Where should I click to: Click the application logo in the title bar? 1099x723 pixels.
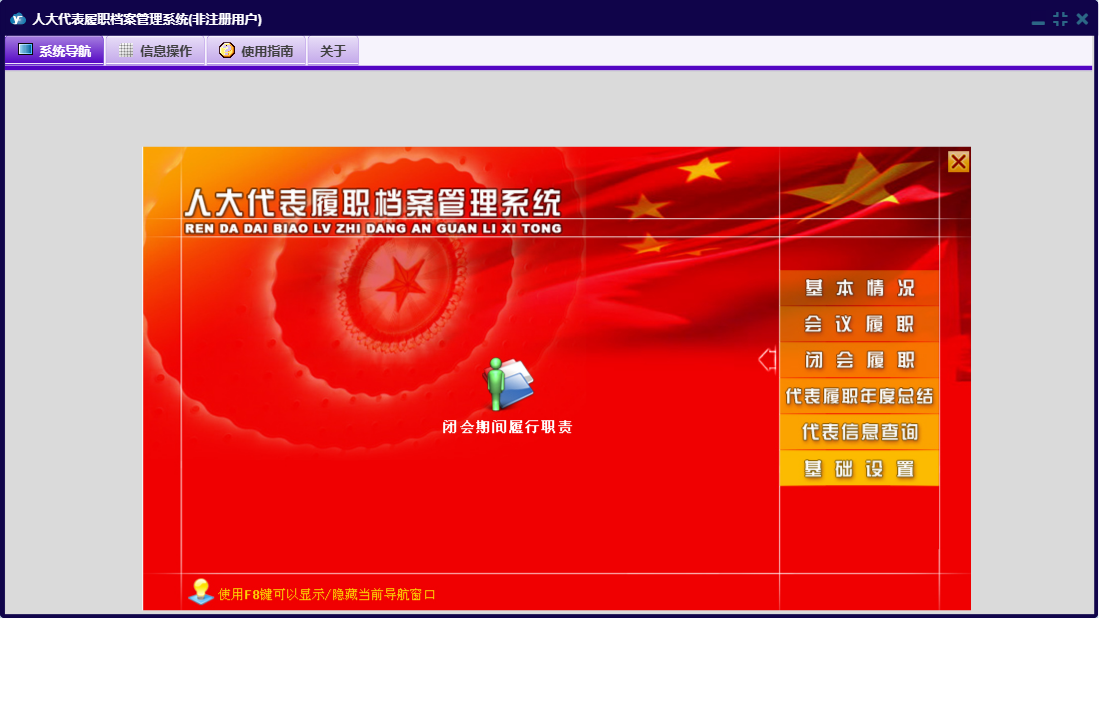pyautogui.click(x=18, y=19)
